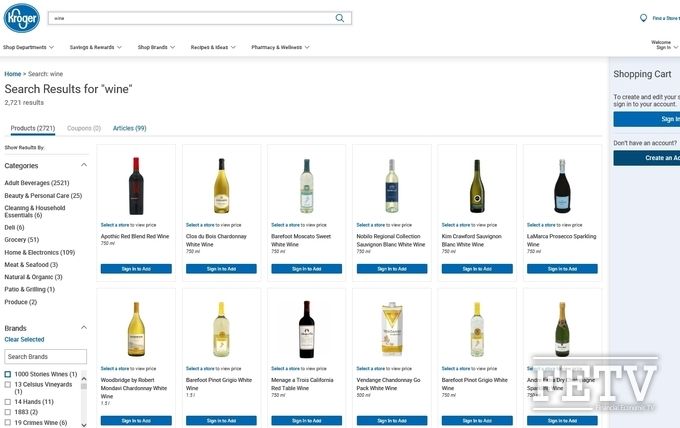Click the Create an Account button

[647, 158]
